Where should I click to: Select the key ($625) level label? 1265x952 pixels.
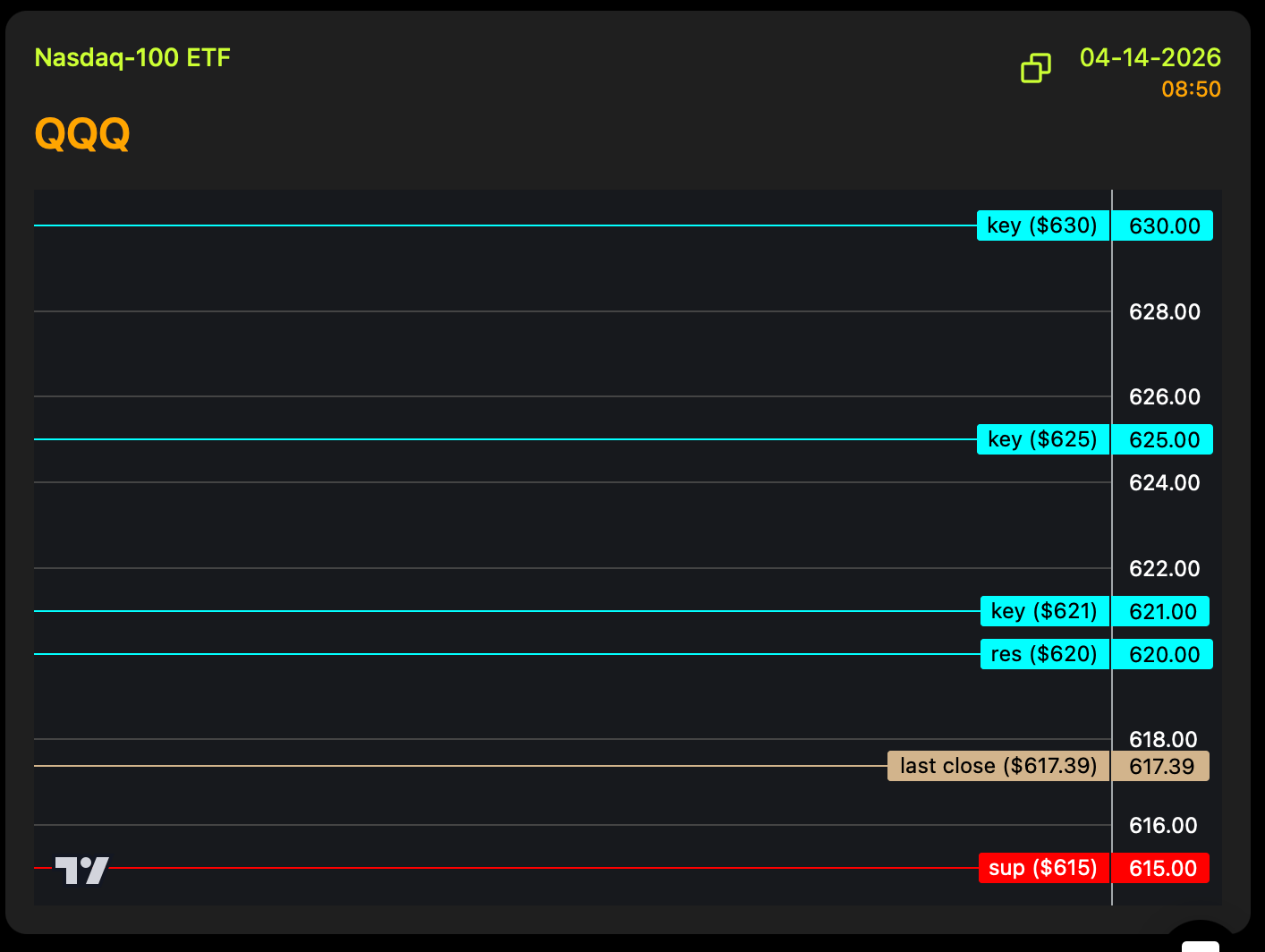(x=1043, y=439)
